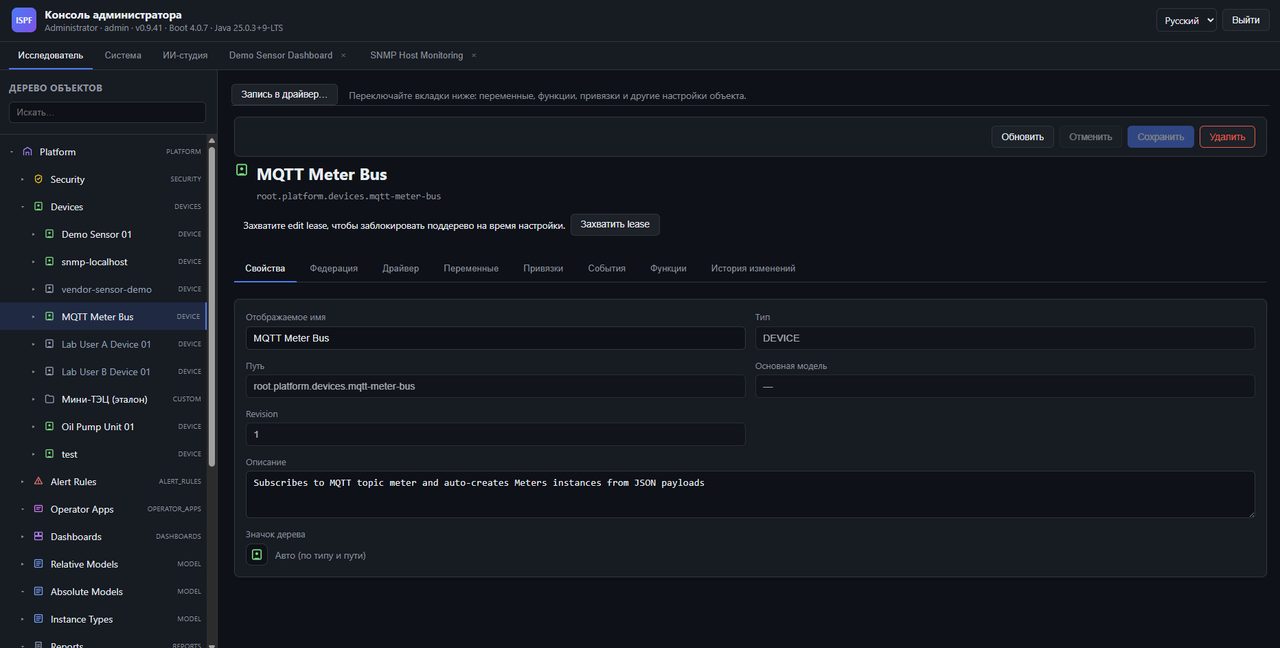The image size is (1280, 648).
Task: Click the Обновить button
Action: (1022, 137)
